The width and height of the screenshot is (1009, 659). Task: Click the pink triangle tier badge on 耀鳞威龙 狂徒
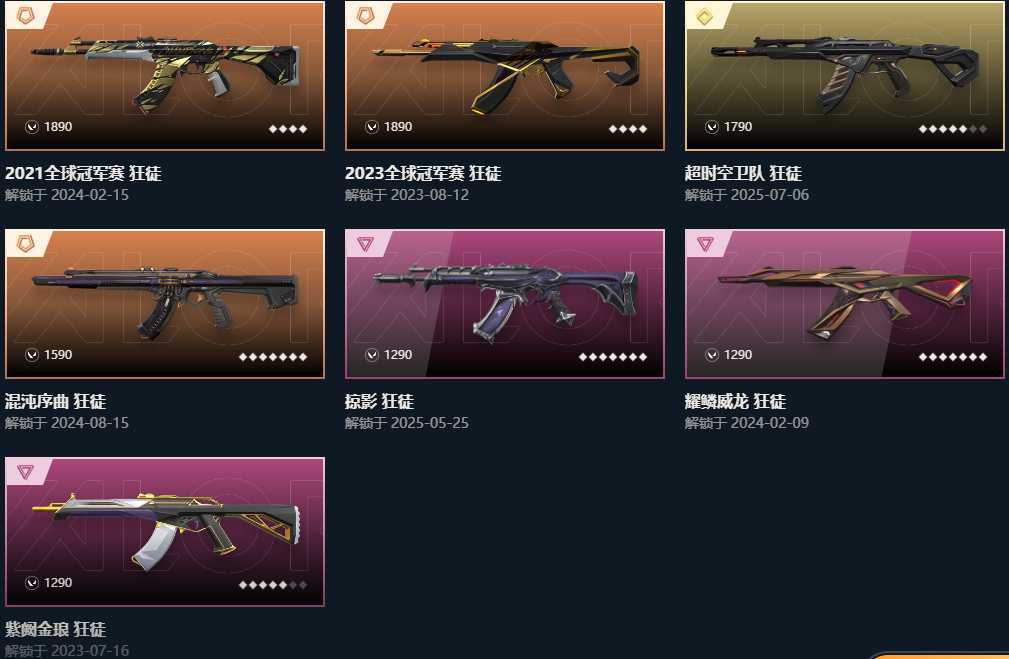pyautogui.click(x=705, y=244)
